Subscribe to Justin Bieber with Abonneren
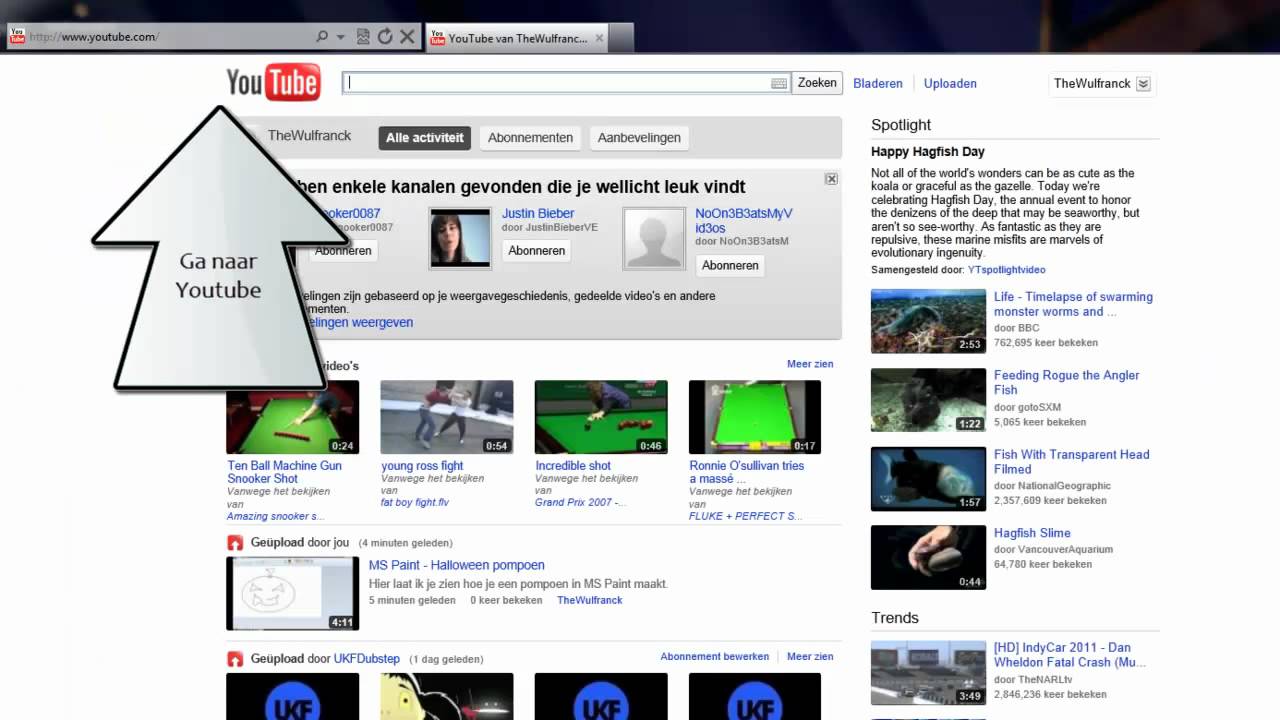 click(536, 251)
